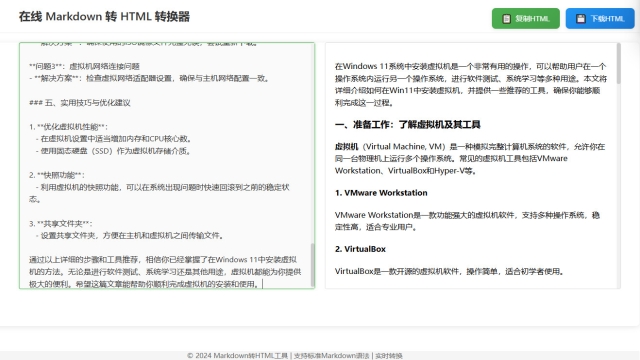The width and height of the screenshot is (640, 360).
Task: Click the 1. VMware Workstation subheading in preview
Action: point(381,193)
